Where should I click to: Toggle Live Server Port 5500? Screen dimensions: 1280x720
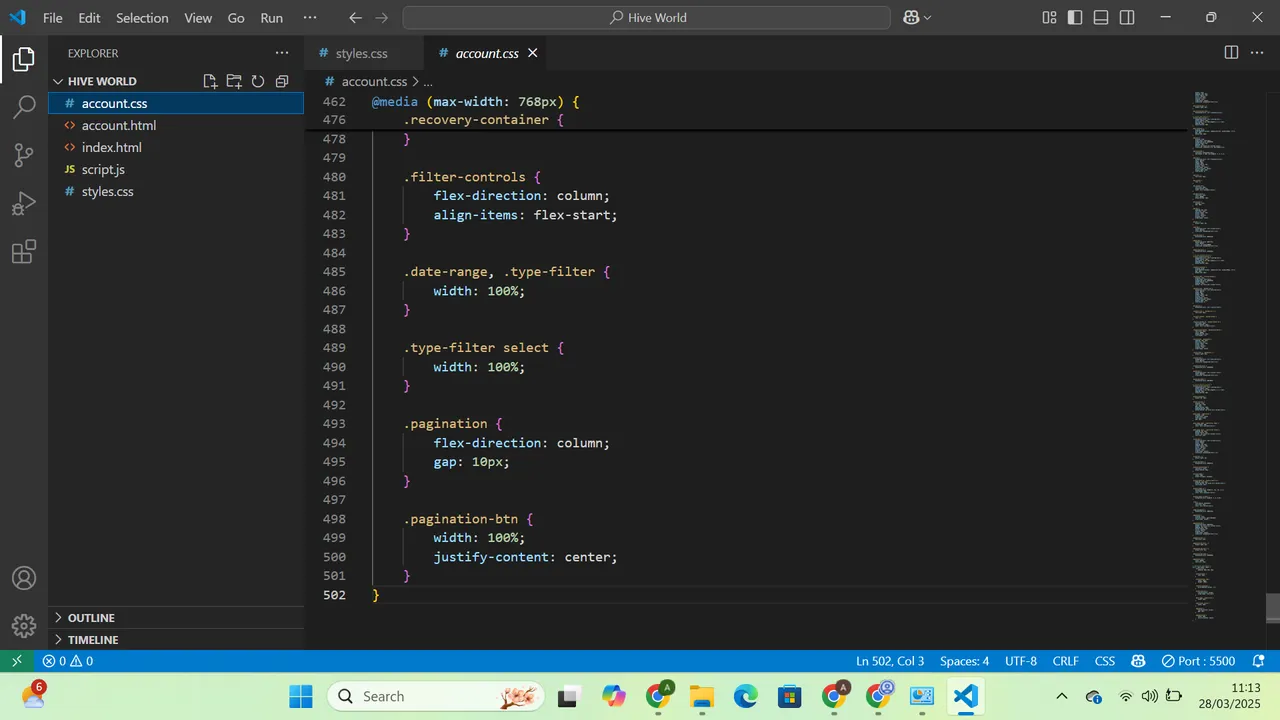(1198, 661)
